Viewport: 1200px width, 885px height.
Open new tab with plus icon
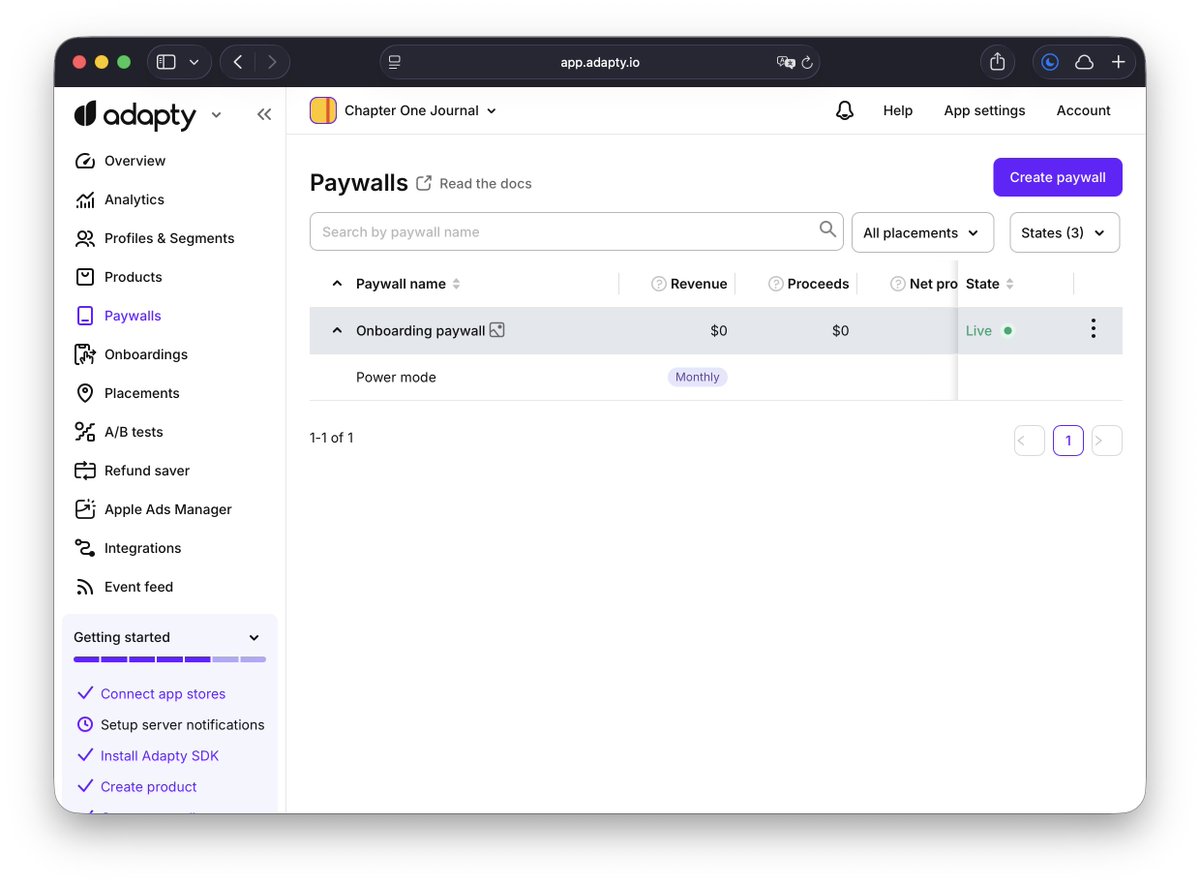tap(1118, 62)
